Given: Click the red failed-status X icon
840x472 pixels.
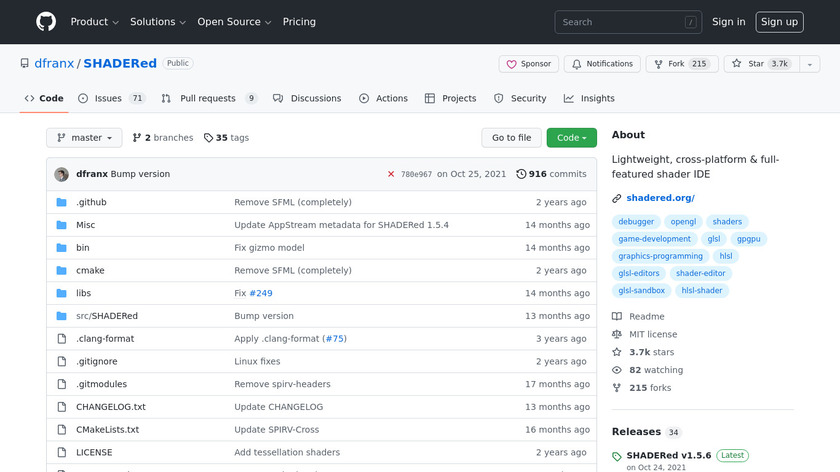Looking at the screenshot, I should pos(391,174).
